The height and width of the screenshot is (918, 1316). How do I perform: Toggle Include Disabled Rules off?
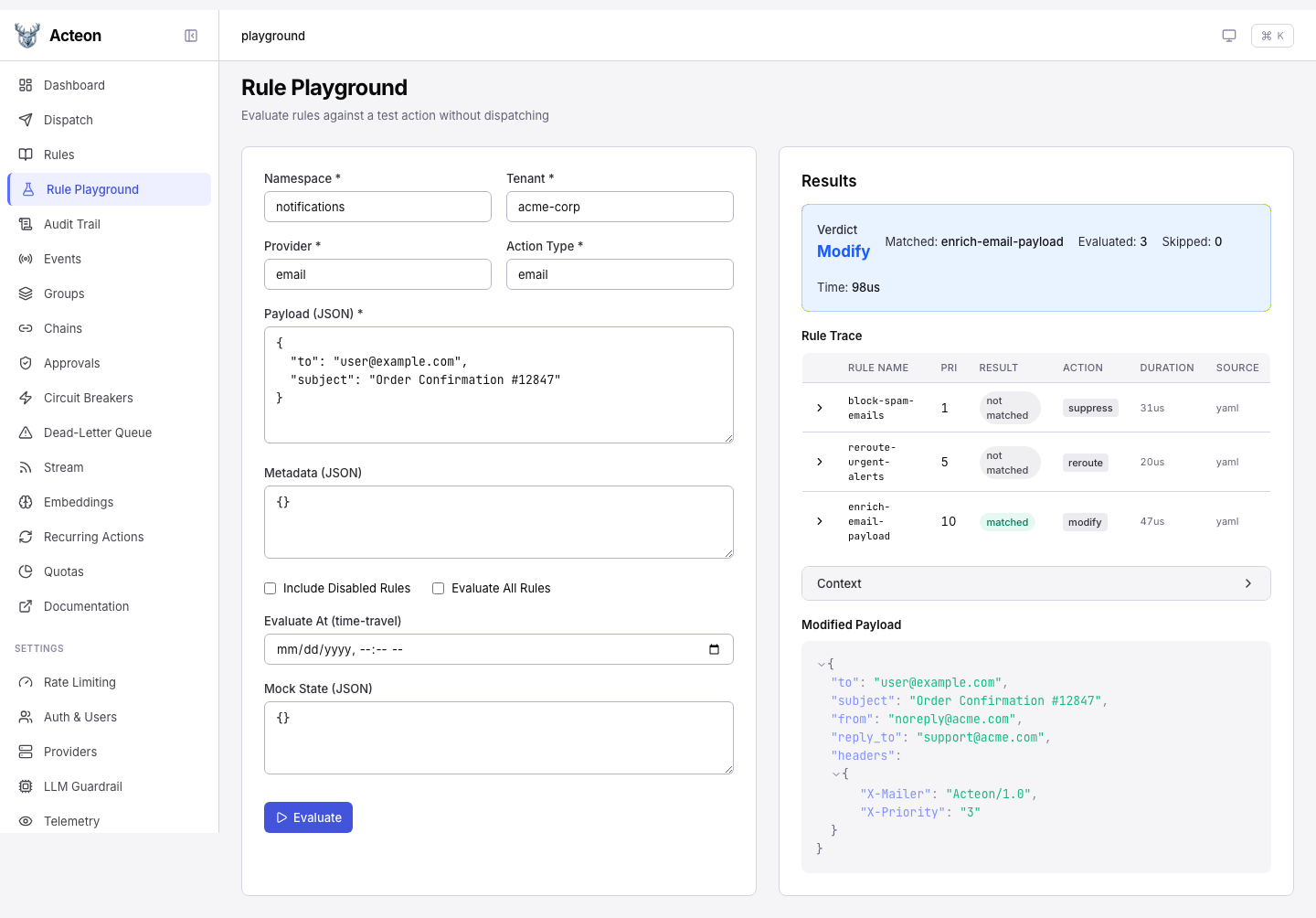click(270, 588)
